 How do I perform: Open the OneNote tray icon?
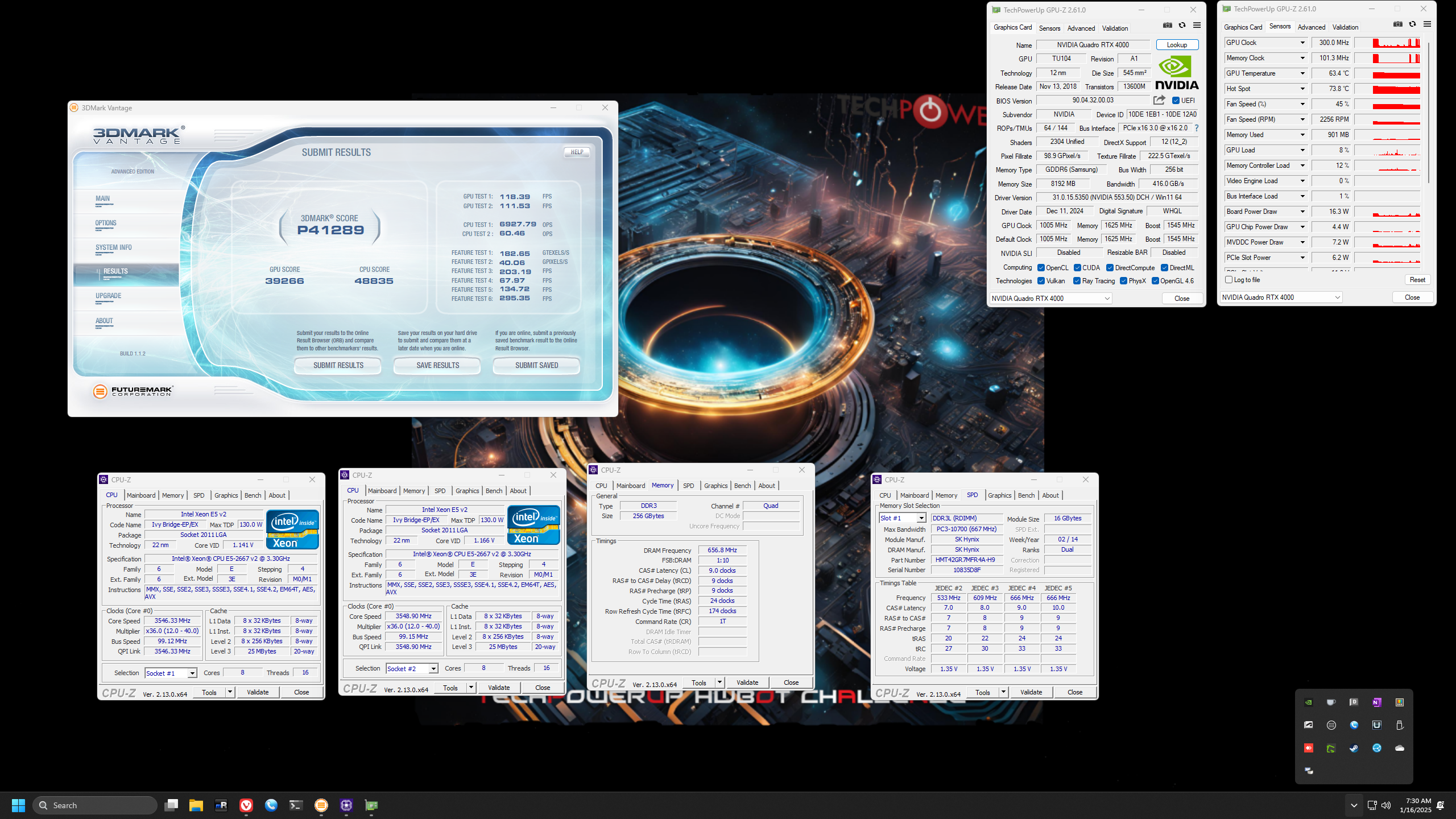(1376, 702)
